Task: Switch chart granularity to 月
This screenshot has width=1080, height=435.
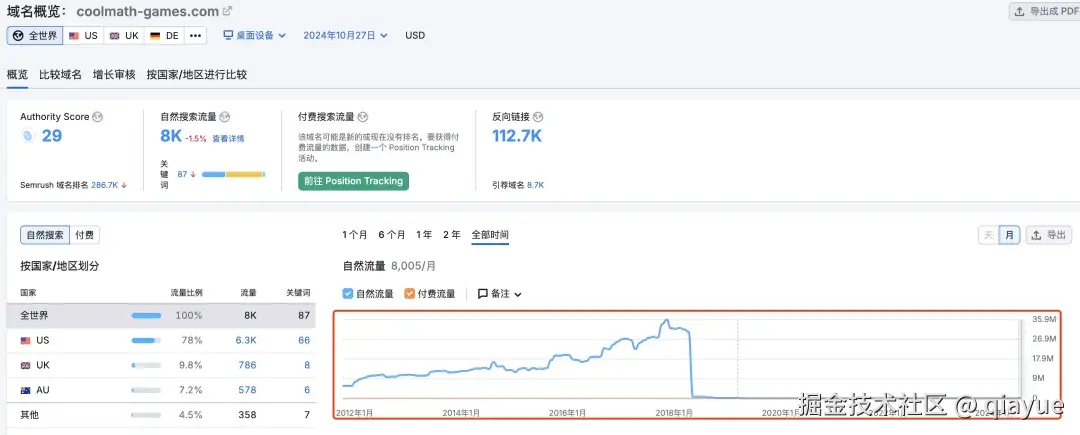Action: (1010, 235)
